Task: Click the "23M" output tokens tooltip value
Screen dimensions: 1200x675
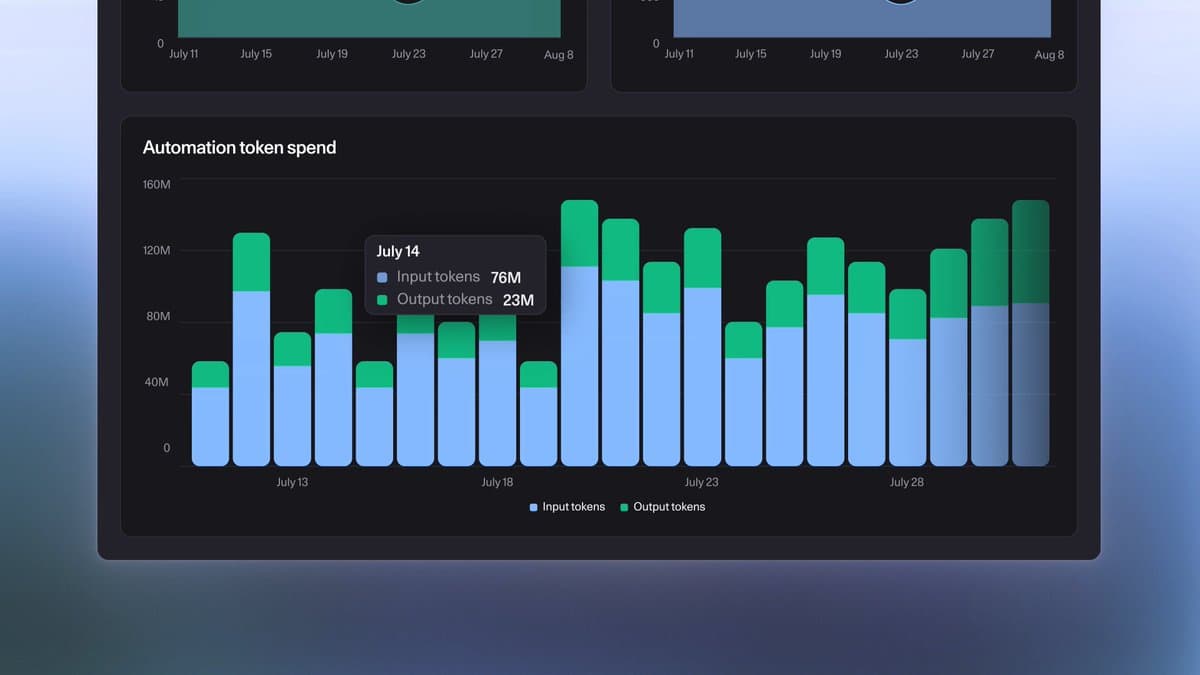Action: (x=518, y=300)
